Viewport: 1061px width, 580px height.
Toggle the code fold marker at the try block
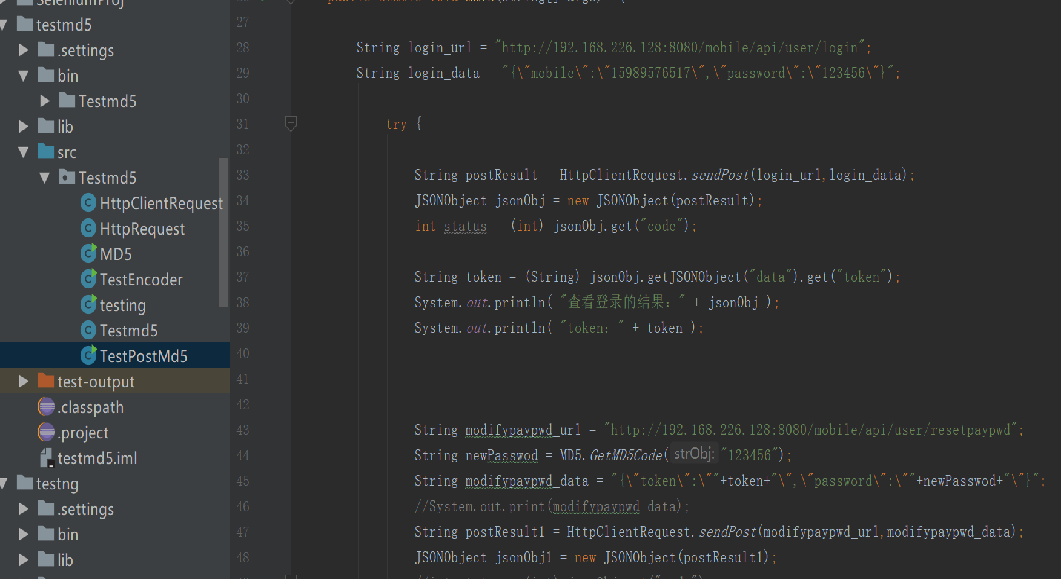291,124
